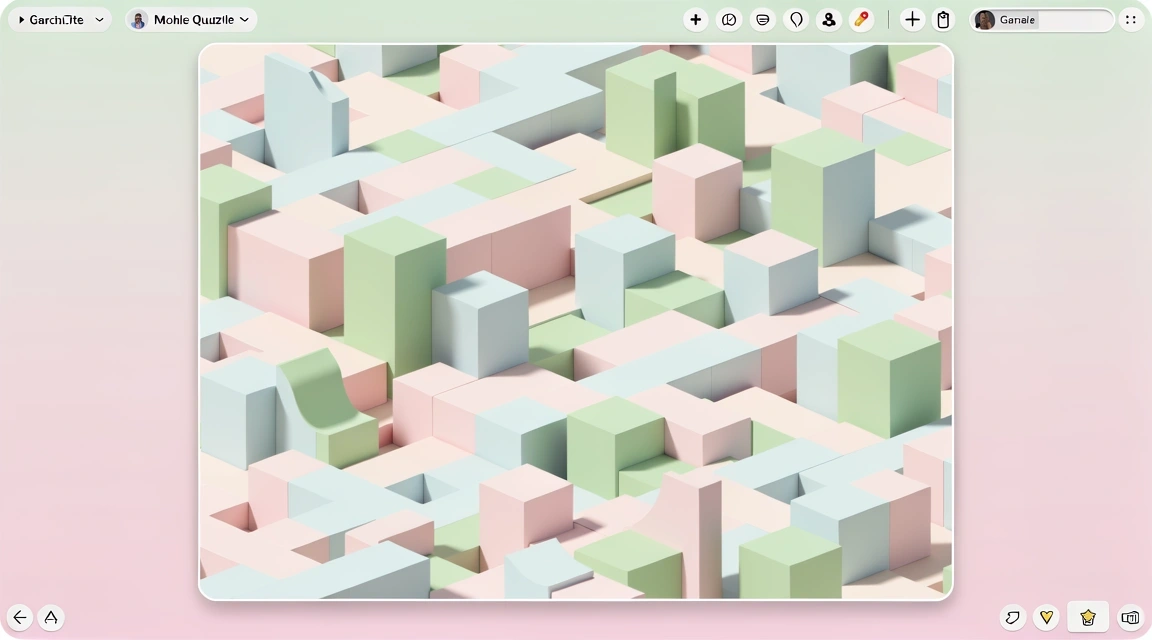
Task: Click the curved-shape icon at bottom right
Action: [1013, 617]
